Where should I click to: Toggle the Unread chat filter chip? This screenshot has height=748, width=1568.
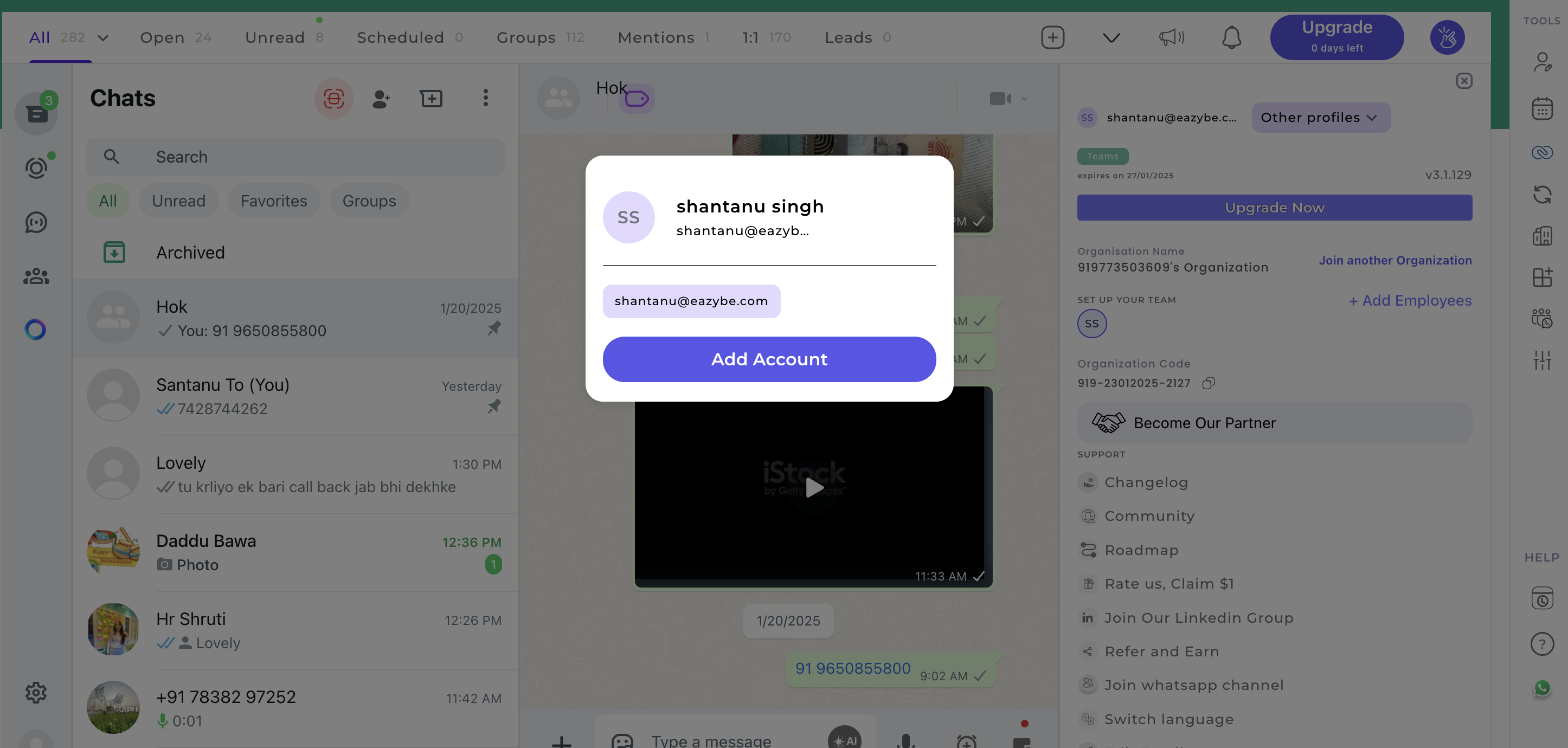tap(178, 200)
